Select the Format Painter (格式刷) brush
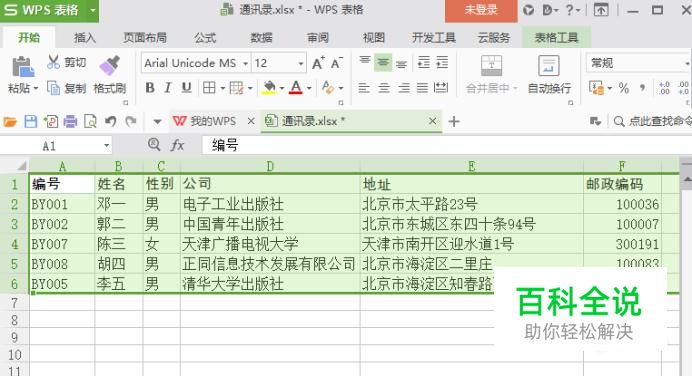This screenshot has height=376, width=692. pyautogui.click(x=110, y=66)
